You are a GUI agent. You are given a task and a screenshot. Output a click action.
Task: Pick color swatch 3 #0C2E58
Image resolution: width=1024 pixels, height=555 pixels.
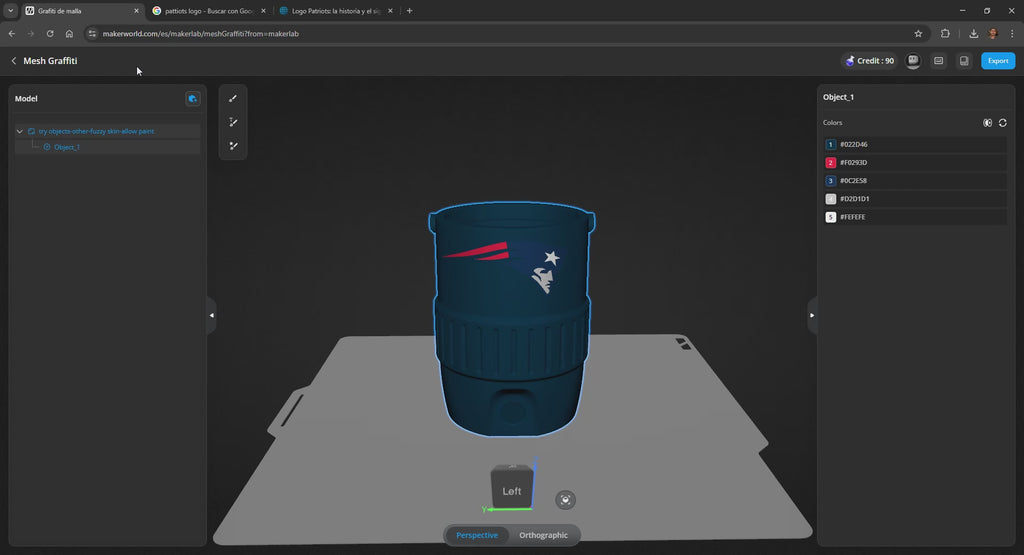[831, 181]
